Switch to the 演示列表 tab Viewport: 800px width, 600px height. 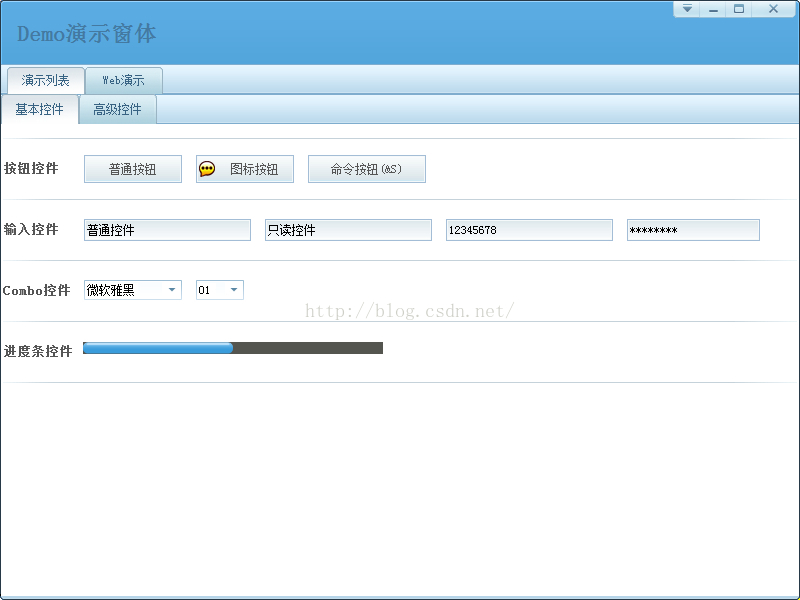coord(45,80)
